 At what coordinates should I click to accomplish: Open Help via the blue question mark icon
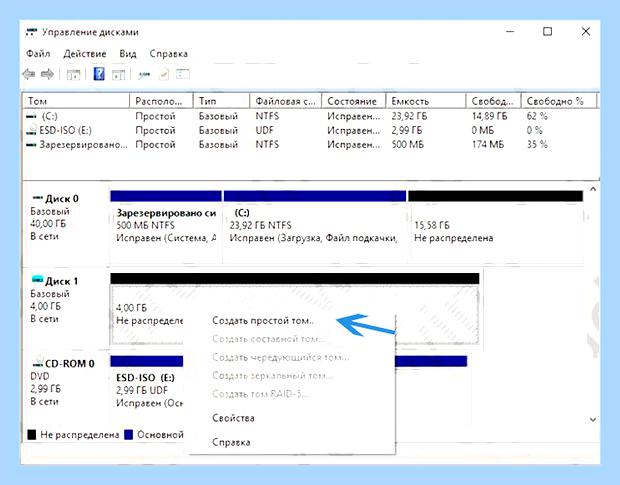click(x=99, y=74)
